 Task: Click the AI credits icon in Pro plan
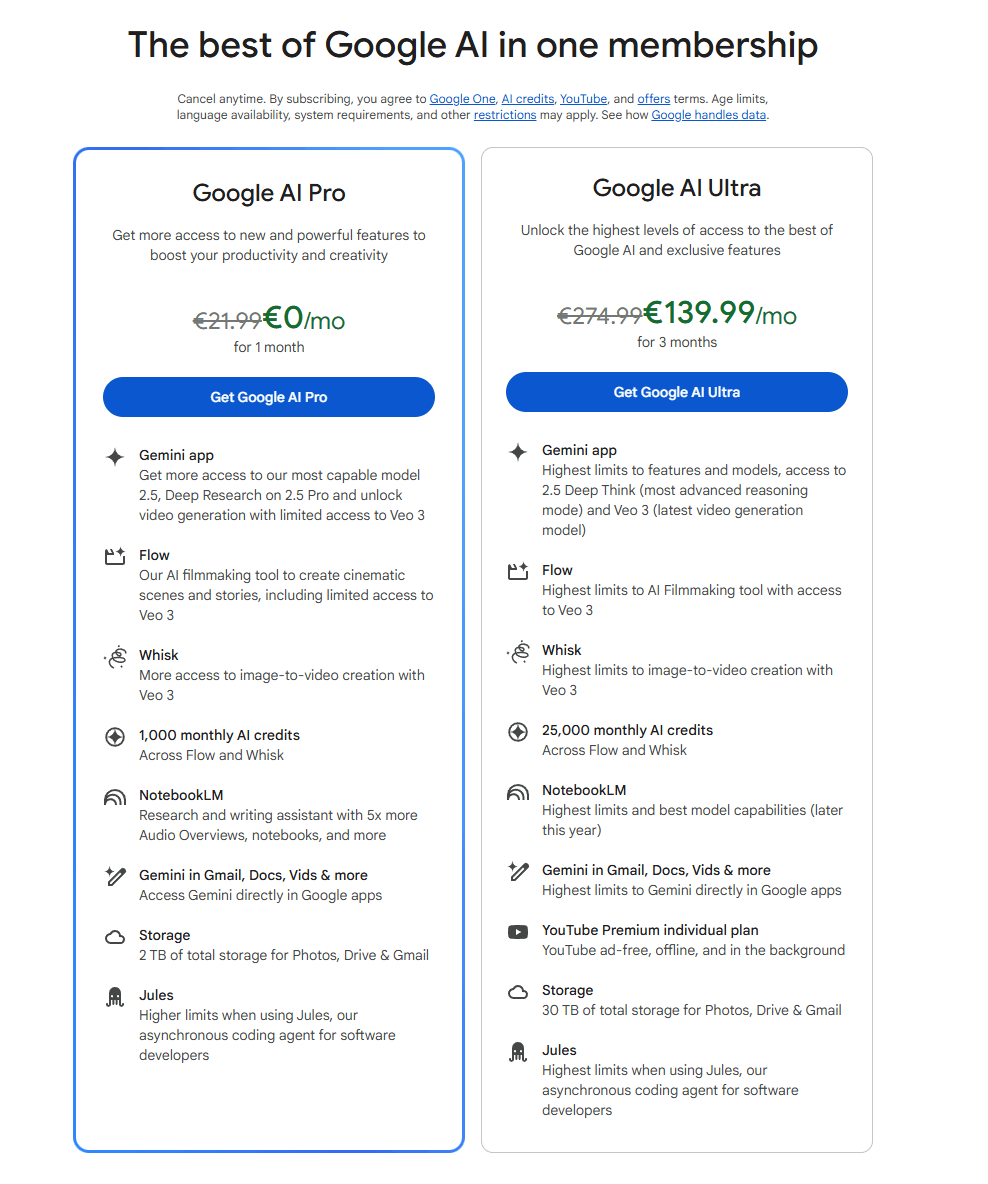[115, 737]
